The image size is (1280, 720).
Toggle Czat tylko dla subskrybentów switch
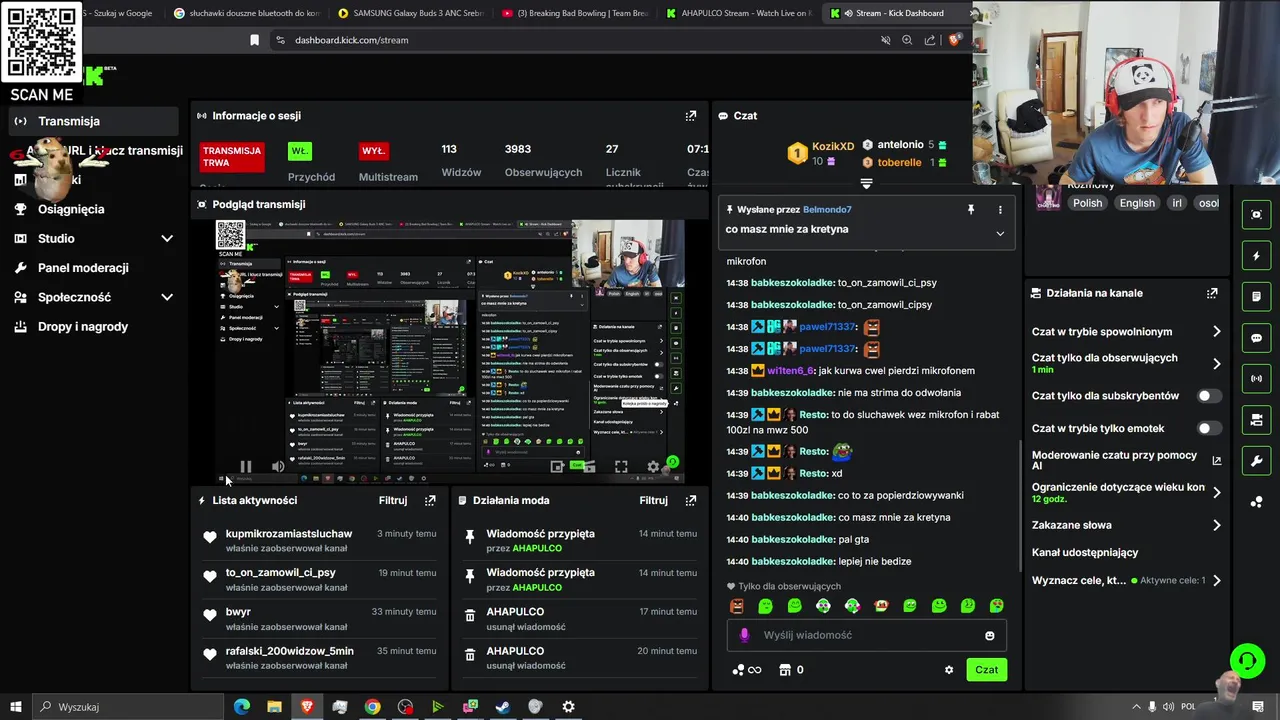(1209, 396)
